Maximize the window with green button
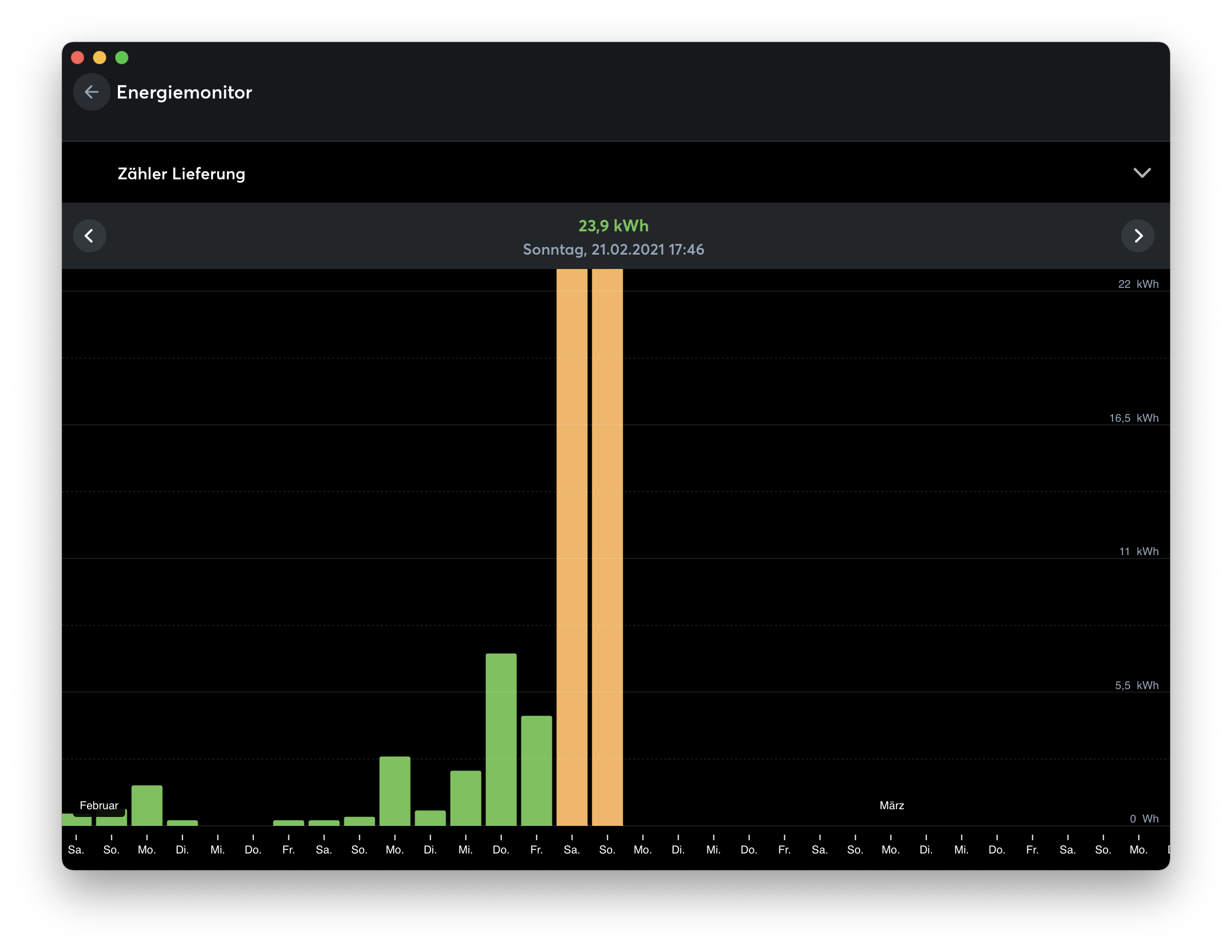The image size is (1232, 952). 122,58
